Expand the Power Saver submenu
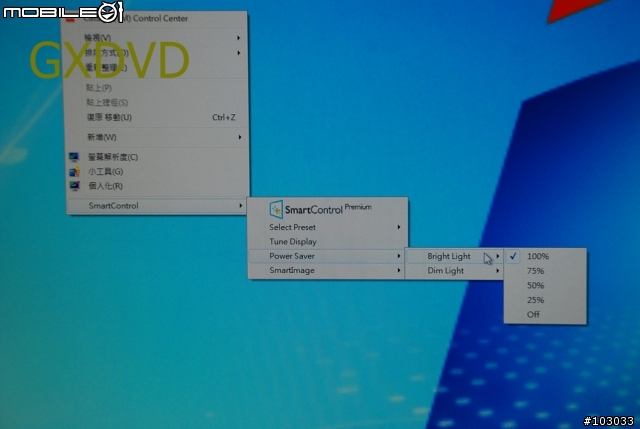 click(x=327, y=256)
